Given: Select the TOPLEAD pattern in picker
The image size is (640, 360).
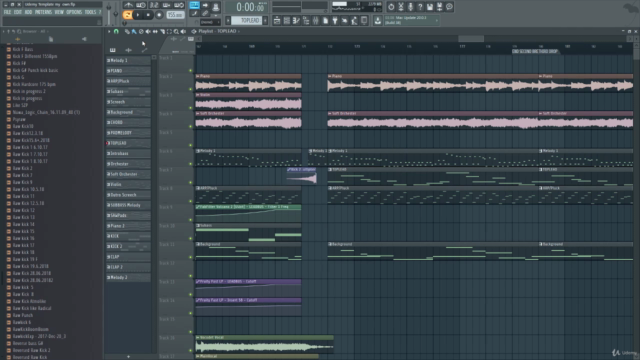Looking at the screenshot, I should point(128,143).
